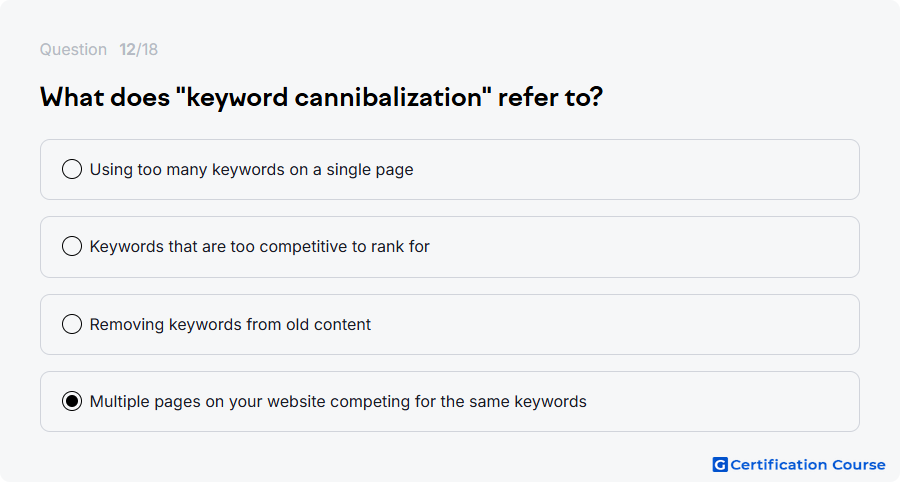Choose the 'Keywords that are too competitive' radio button
Viewport: 900px width, 482px height.
click(72, 246)
